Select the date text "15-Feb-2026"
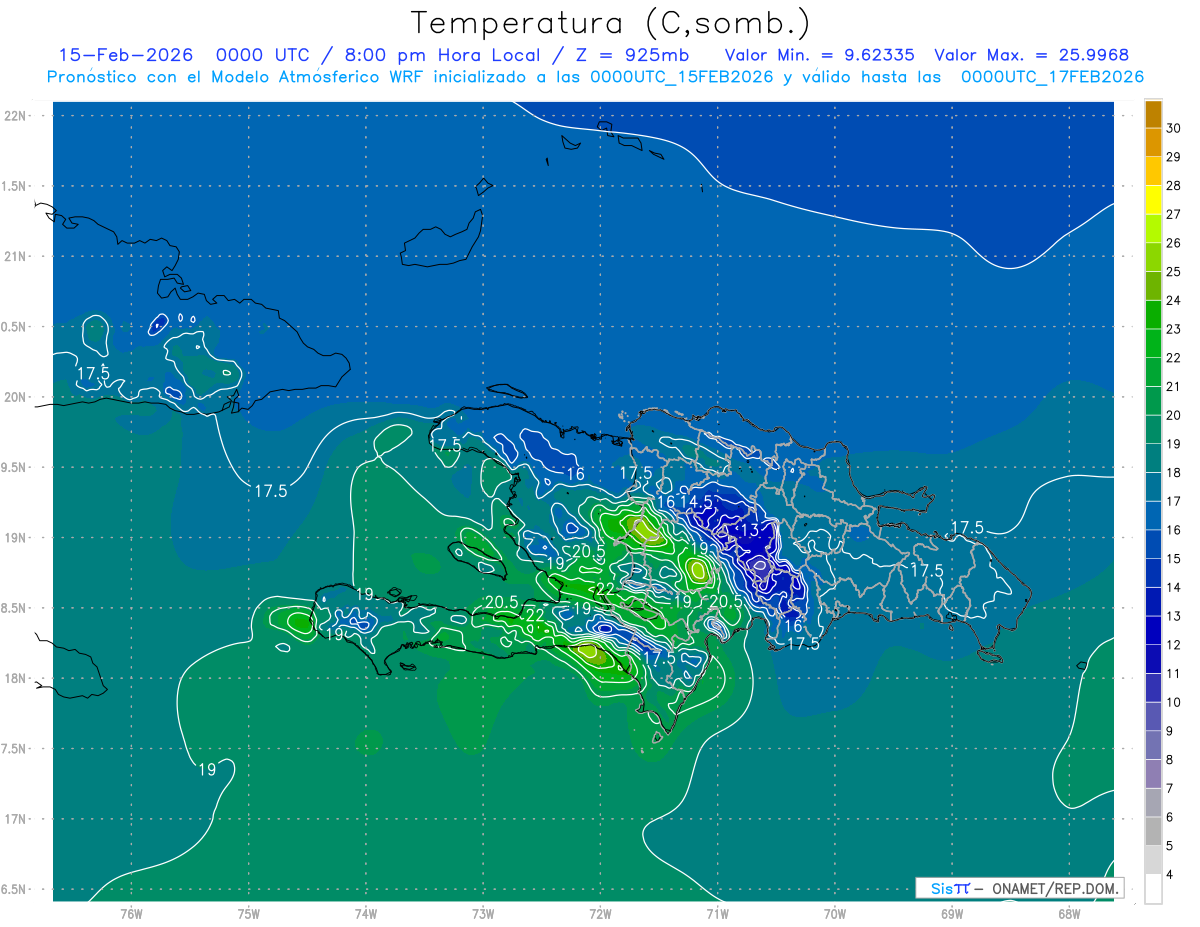 point(126,55)
